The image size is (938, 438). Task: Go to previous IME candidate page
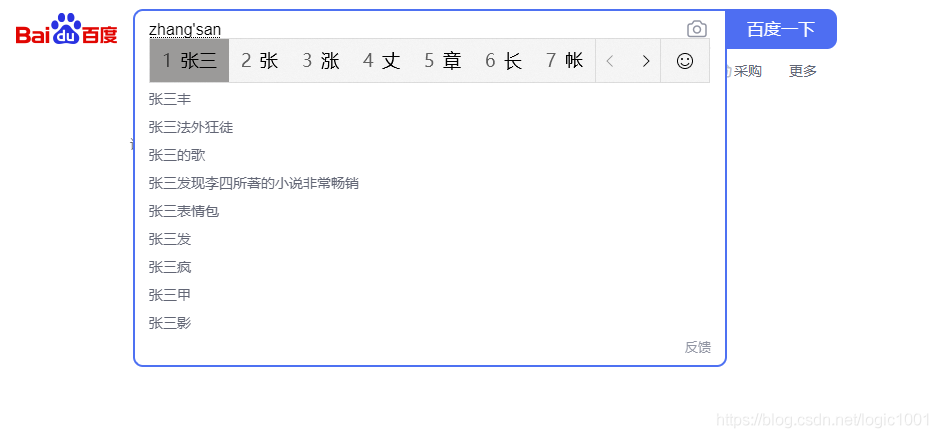[610, 61]
